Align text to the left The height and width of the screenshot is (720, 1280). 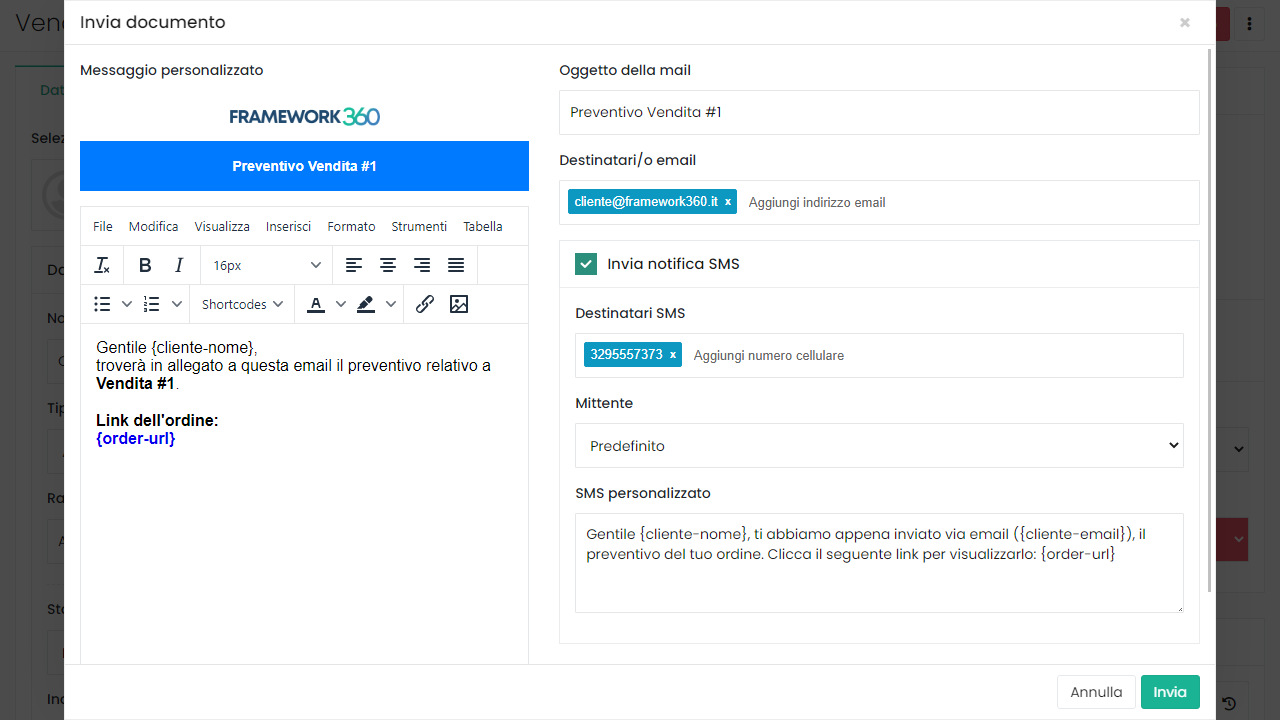tap(354, 265)
